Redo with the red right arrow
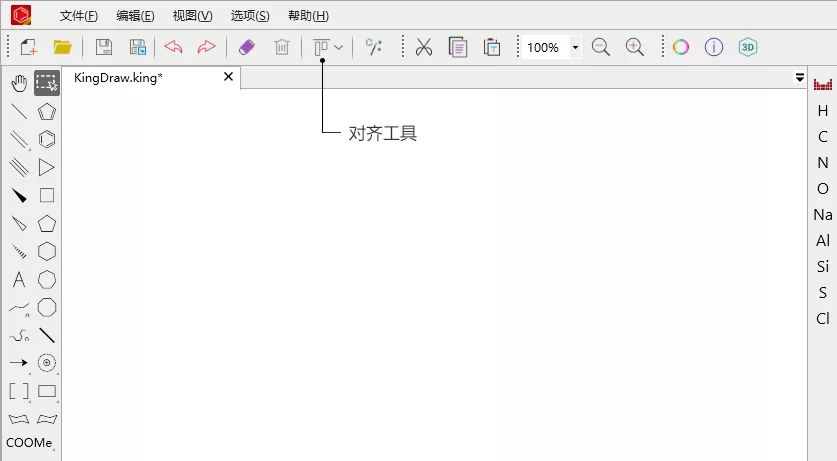The image size is (837, 461). [206, 47]
